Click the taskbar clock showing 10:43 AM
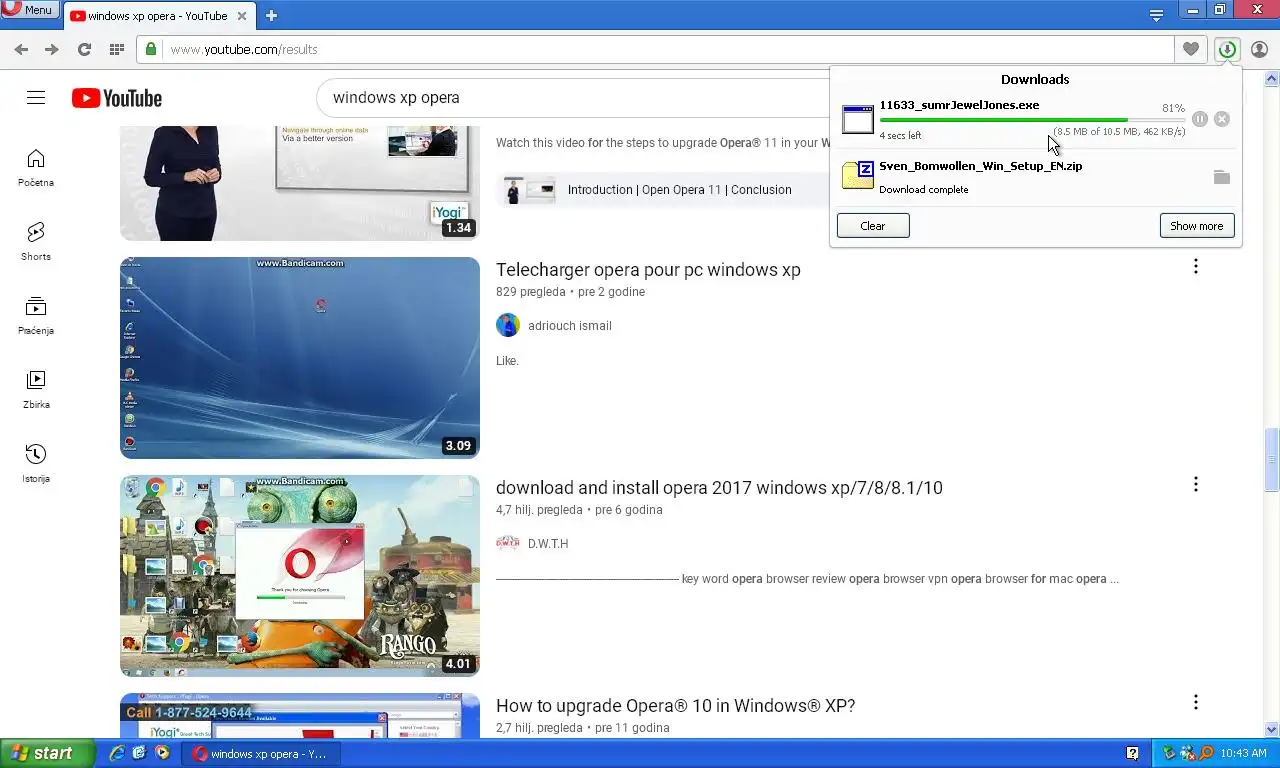1280x768 pixels. pos(1244,753)
